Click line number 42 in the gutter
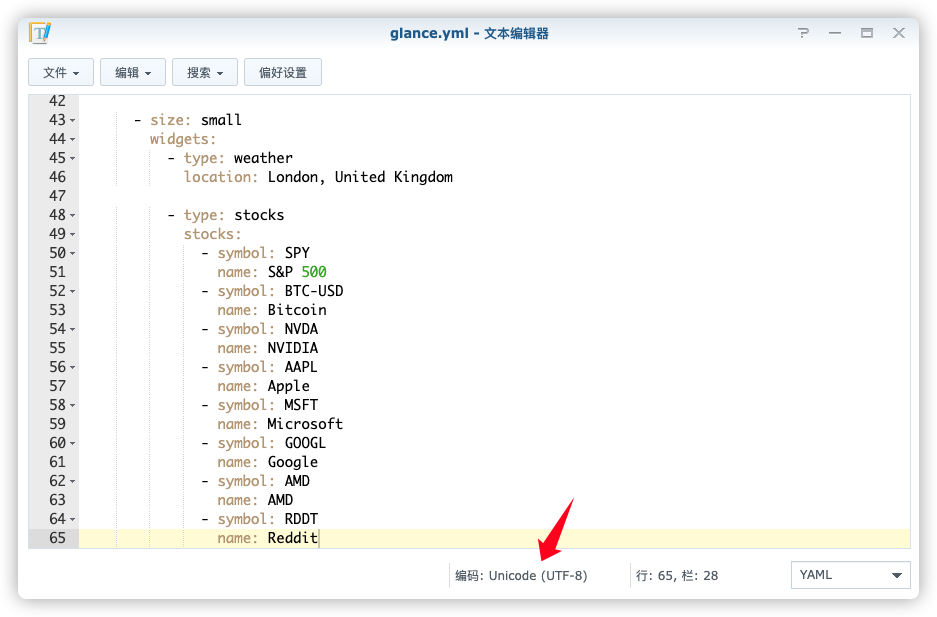 click(x=57, y=101)
